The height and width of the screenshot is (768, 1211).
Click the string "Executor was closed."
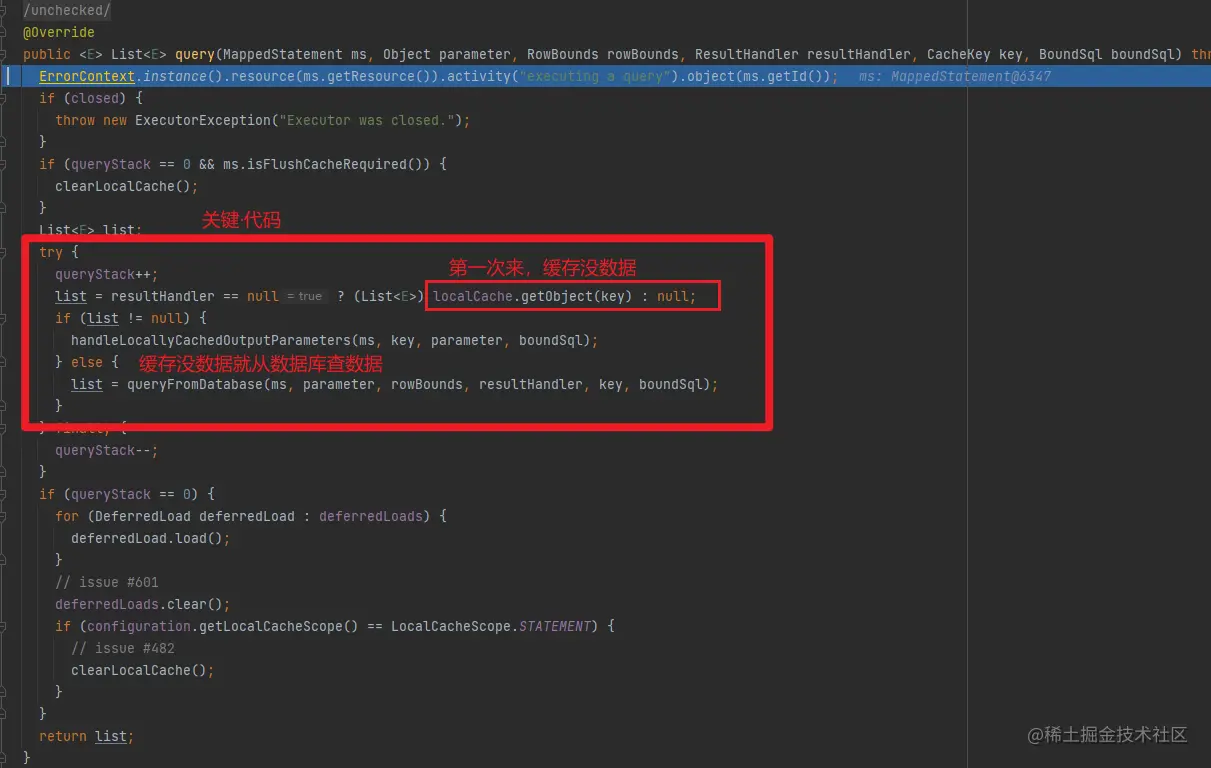click(x=366, y=120)
